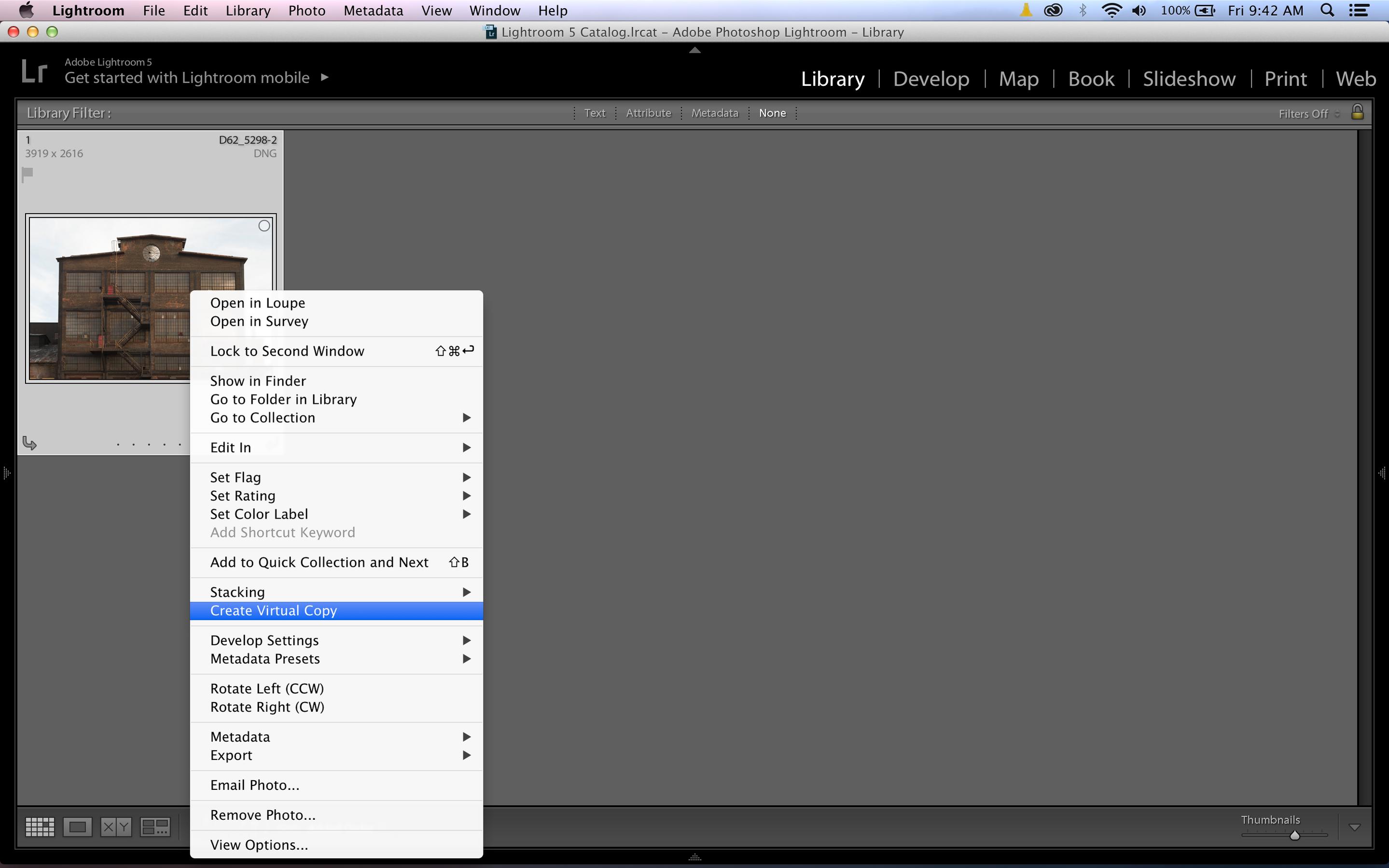
Task: Select the Attribute filter button
Action: [x=648, y=113]
